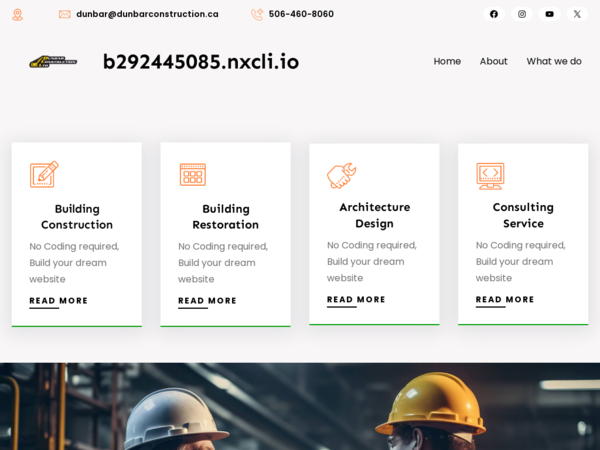Click the location pin icon in top bar
The image size is (600, 450).
click(x=17, y=15)
